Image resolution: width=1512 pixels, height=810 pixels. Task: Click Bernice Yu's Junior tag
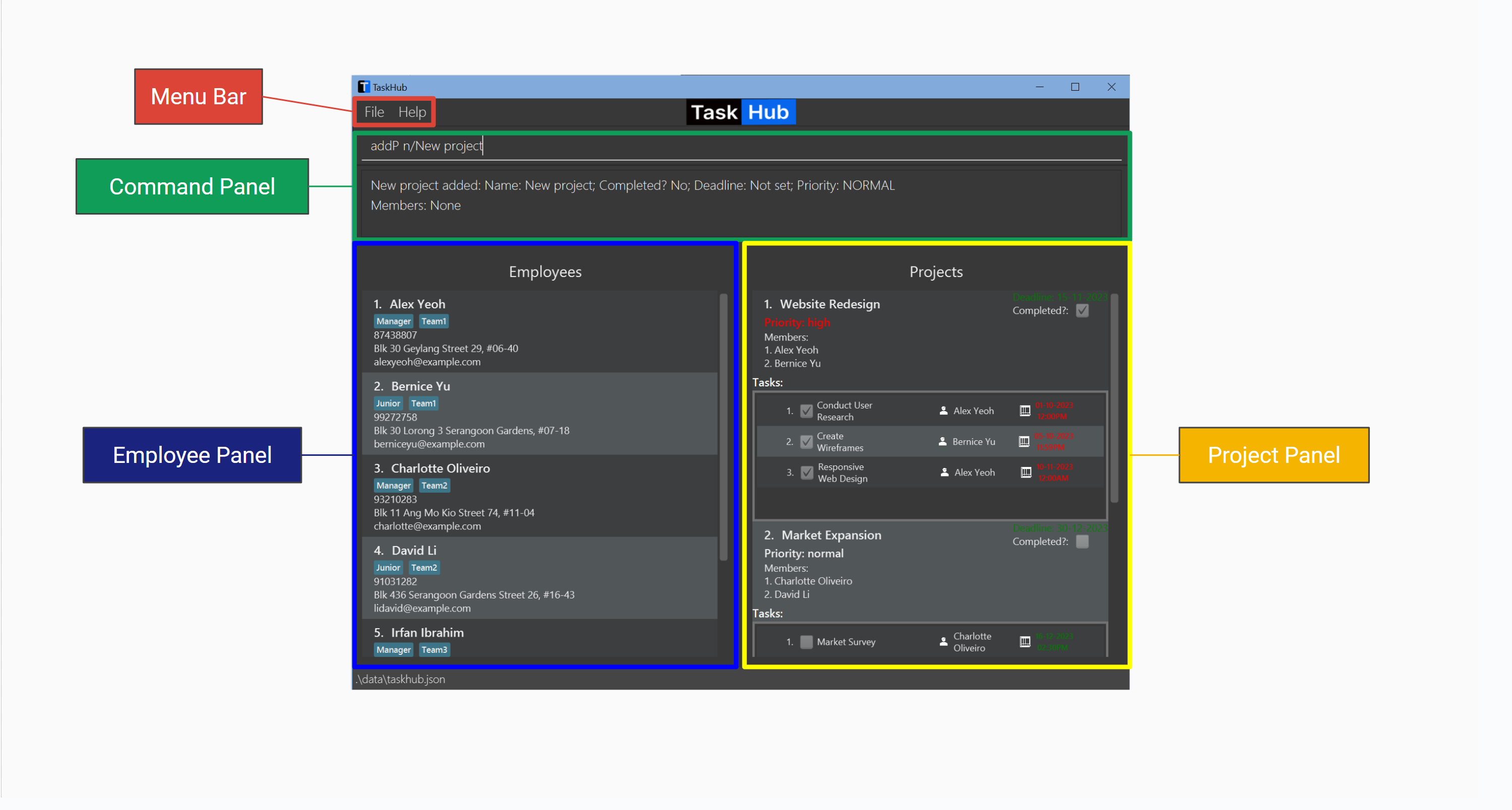tap(388, 403)
